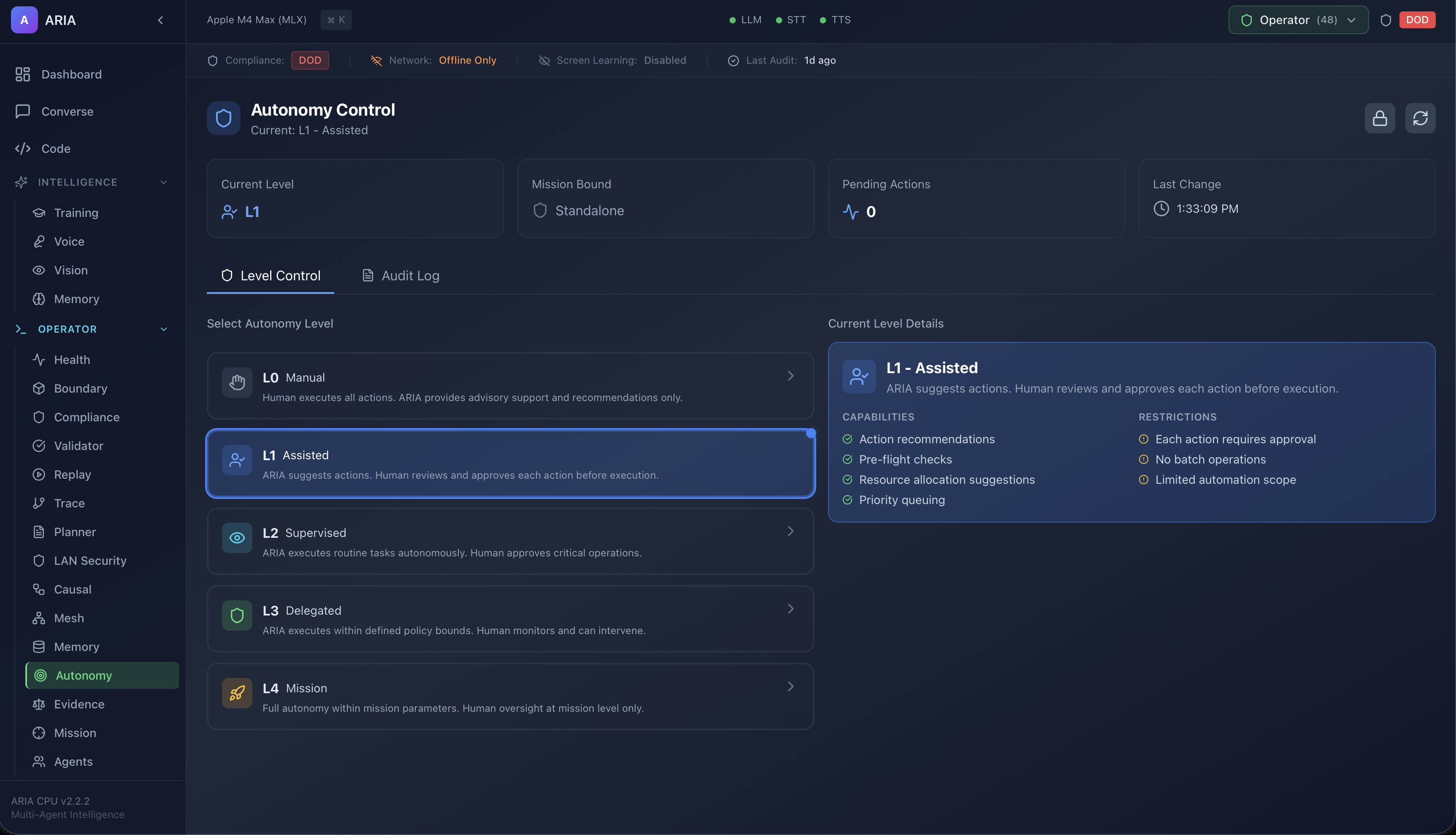
Task: Select the L1 Assisted autonomy level
Action: 510,464
